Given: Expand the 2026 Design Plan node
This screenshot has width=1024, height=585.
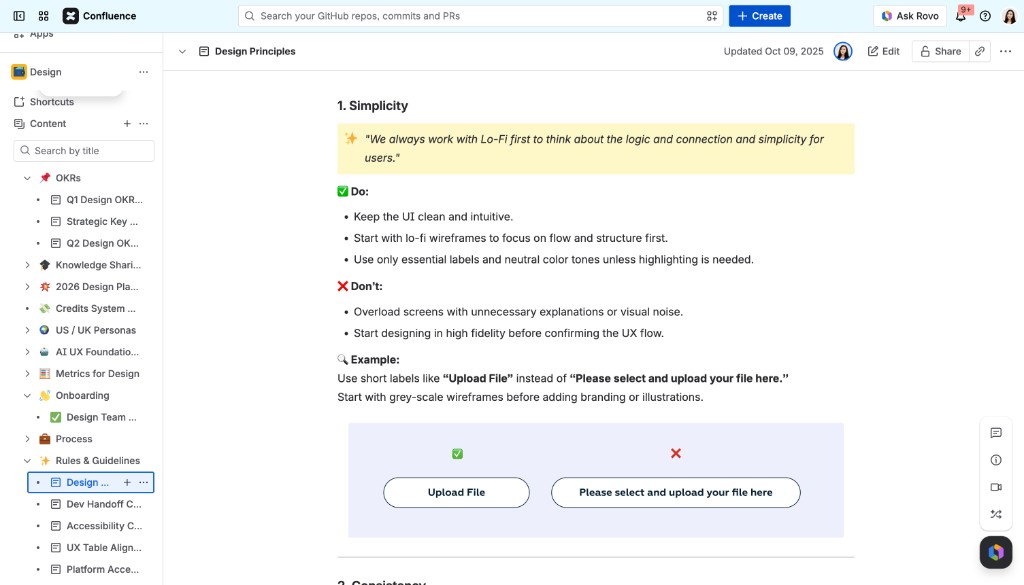Looking at the screenshot, I should pyautogui.click(x=27, y=287).
